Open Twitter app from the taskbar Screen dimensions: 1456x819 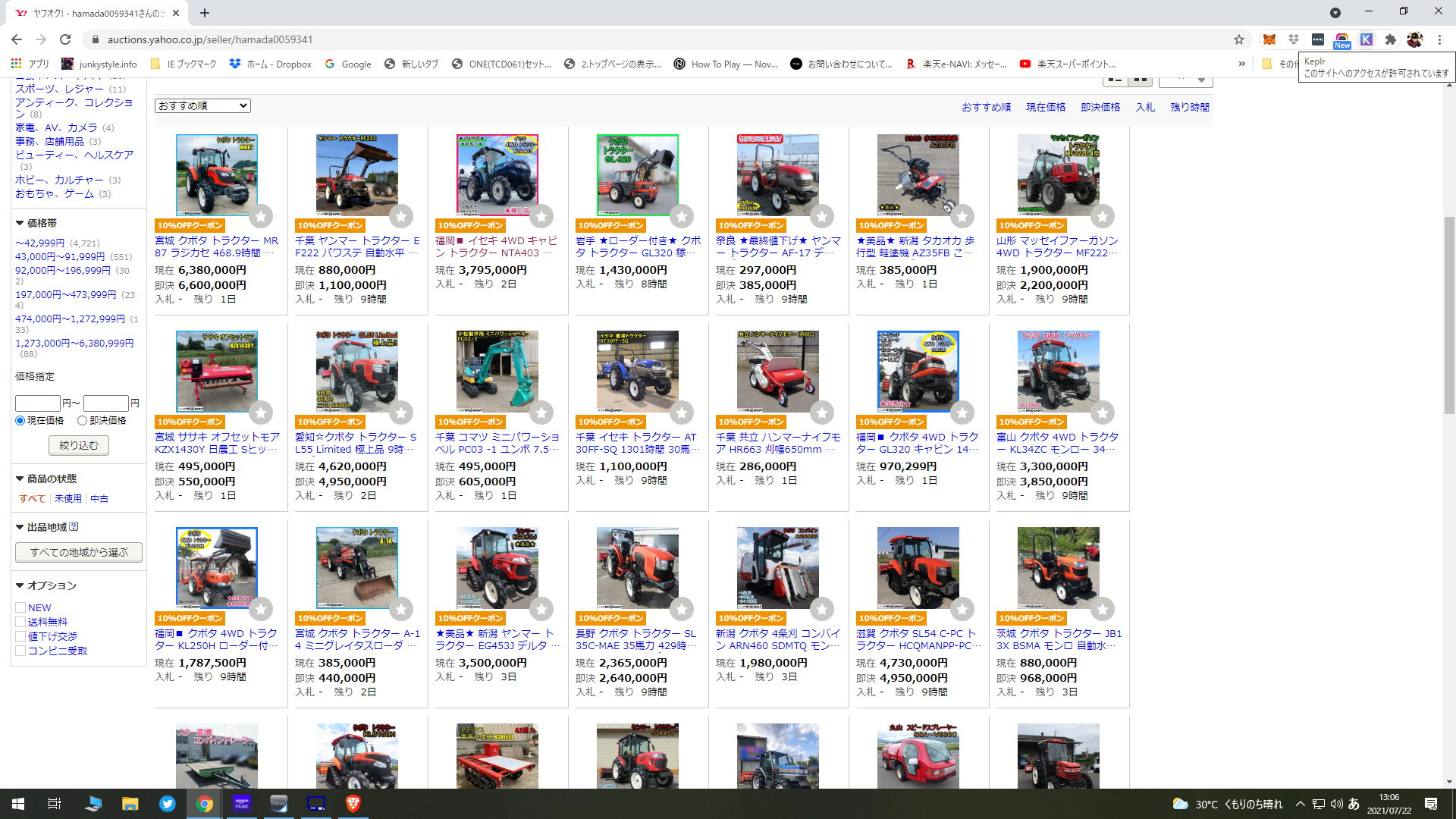point(167,804)
